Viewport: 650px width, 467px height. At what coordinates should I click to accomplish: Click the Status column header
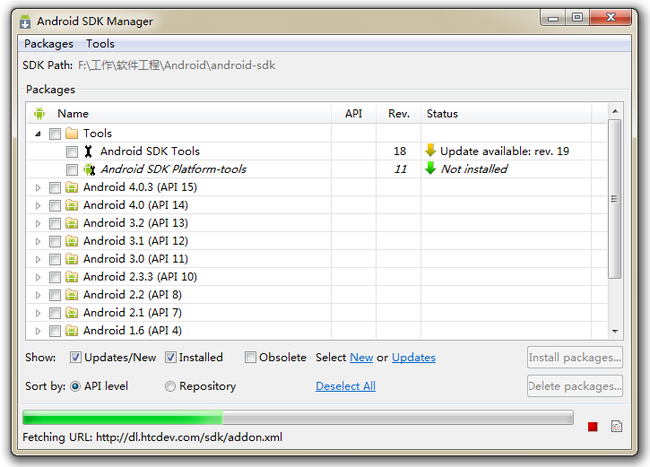[506, 113]
